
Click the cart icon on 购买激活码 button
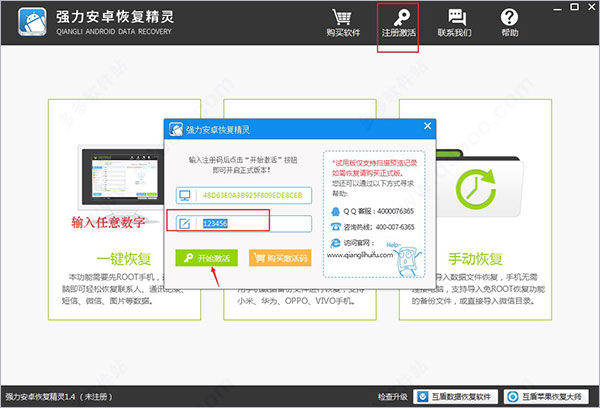pyautogui.click(x=259, y=258)
